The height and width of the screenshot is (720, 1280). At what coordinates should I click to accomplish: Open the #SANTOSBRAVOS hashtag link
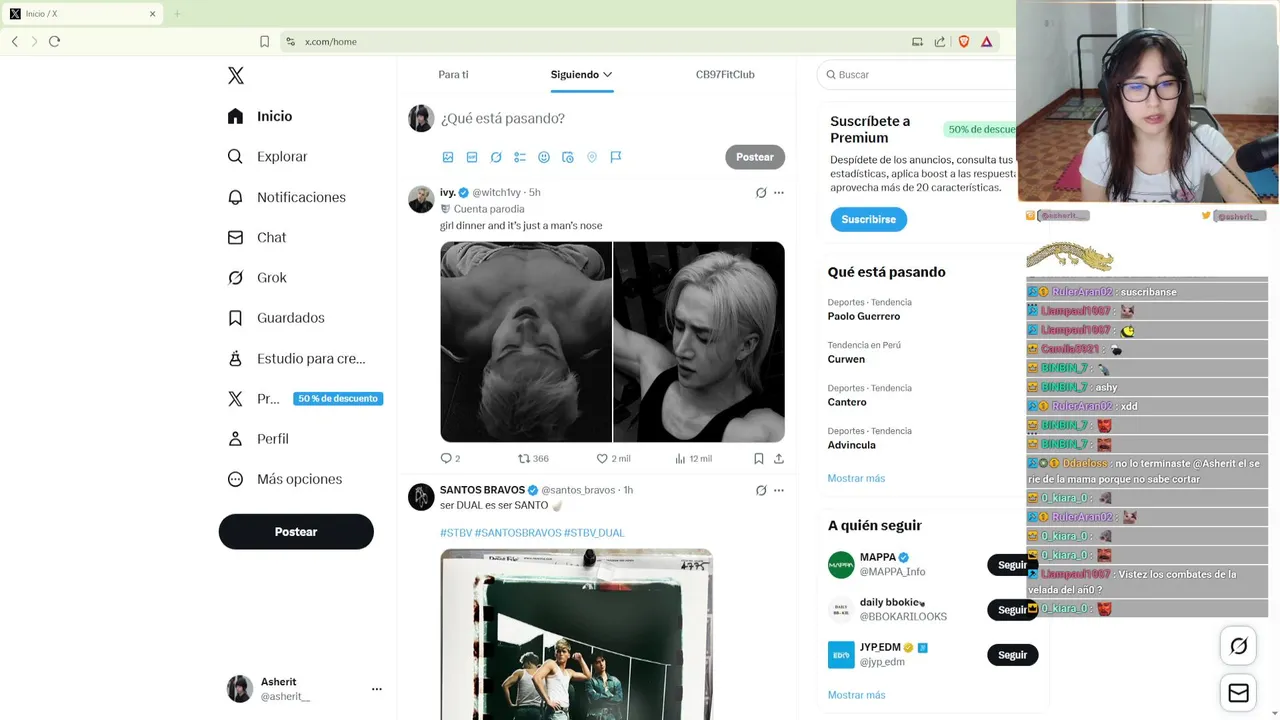[518, 533]
